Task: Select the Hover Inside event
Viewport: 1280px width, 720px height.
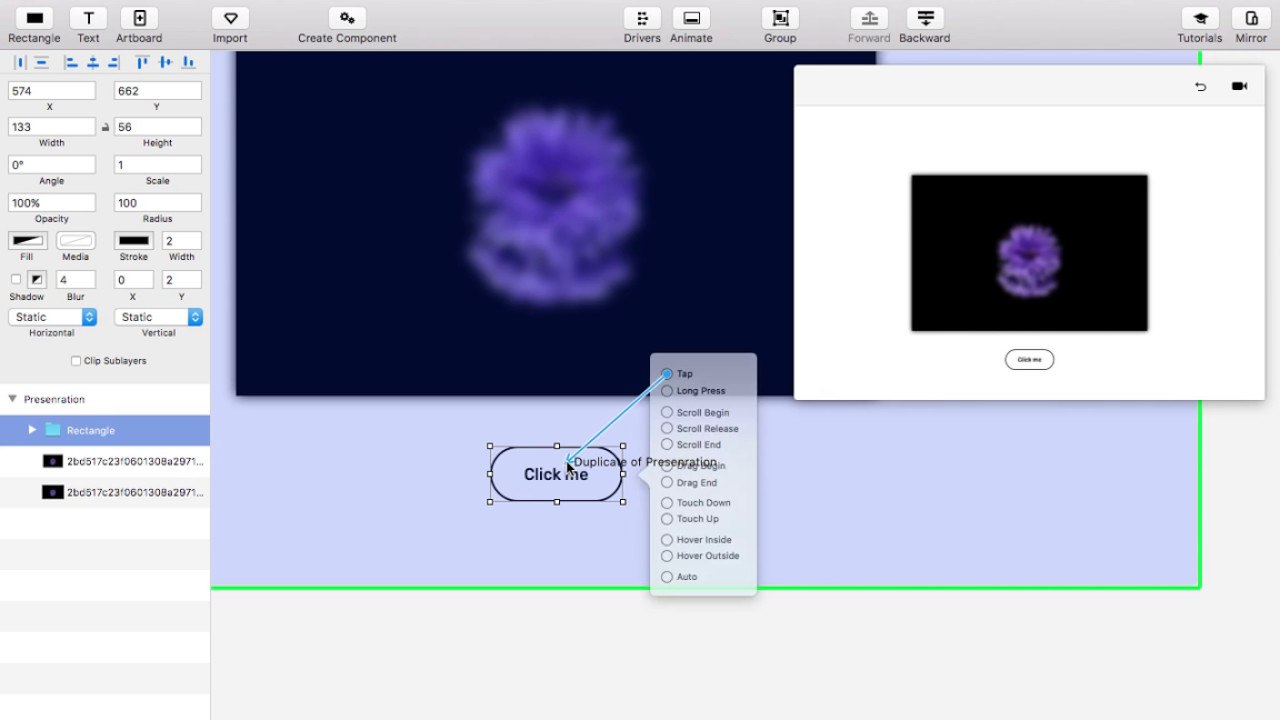Action: point(667,540)
